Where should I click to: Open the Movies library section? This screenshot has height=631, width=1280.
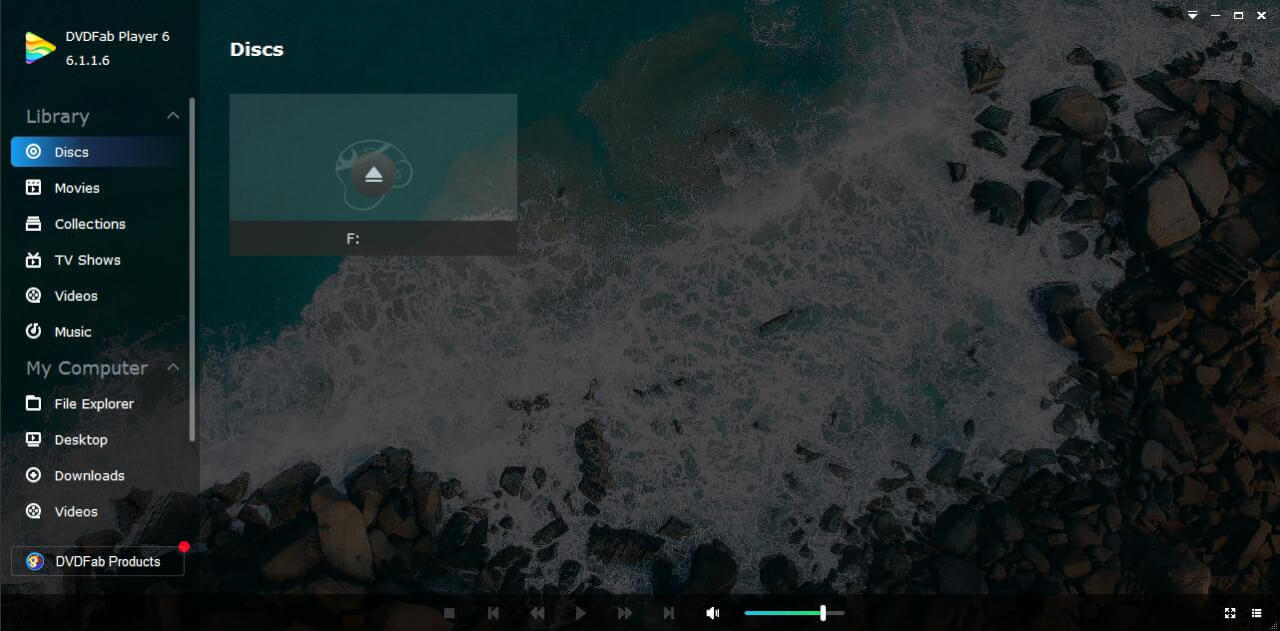pos(98,188)
